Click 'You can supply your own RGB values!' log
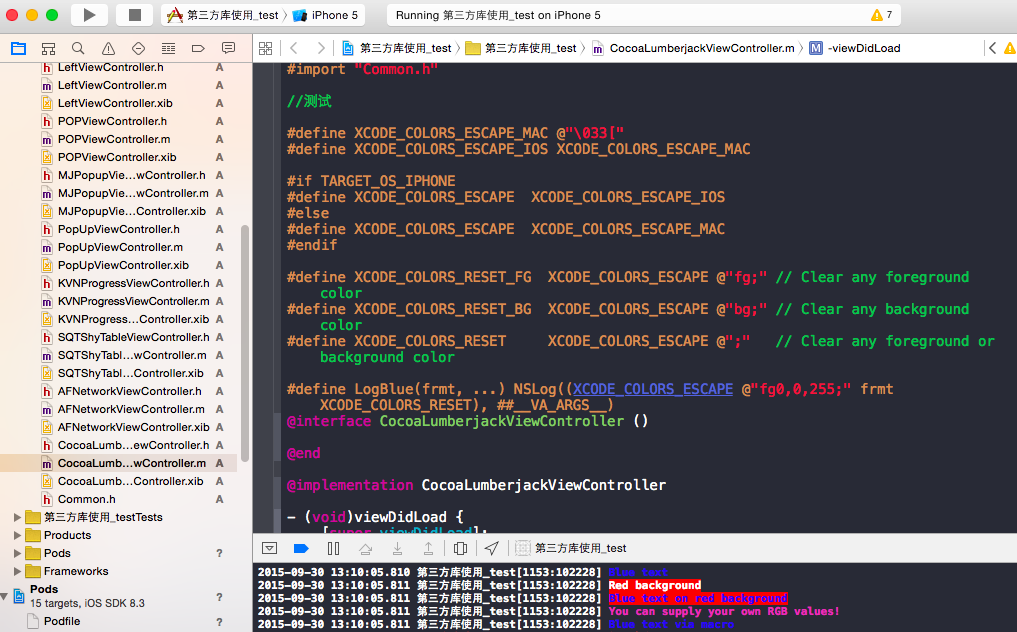1017x632 pixels. point(724,611)
